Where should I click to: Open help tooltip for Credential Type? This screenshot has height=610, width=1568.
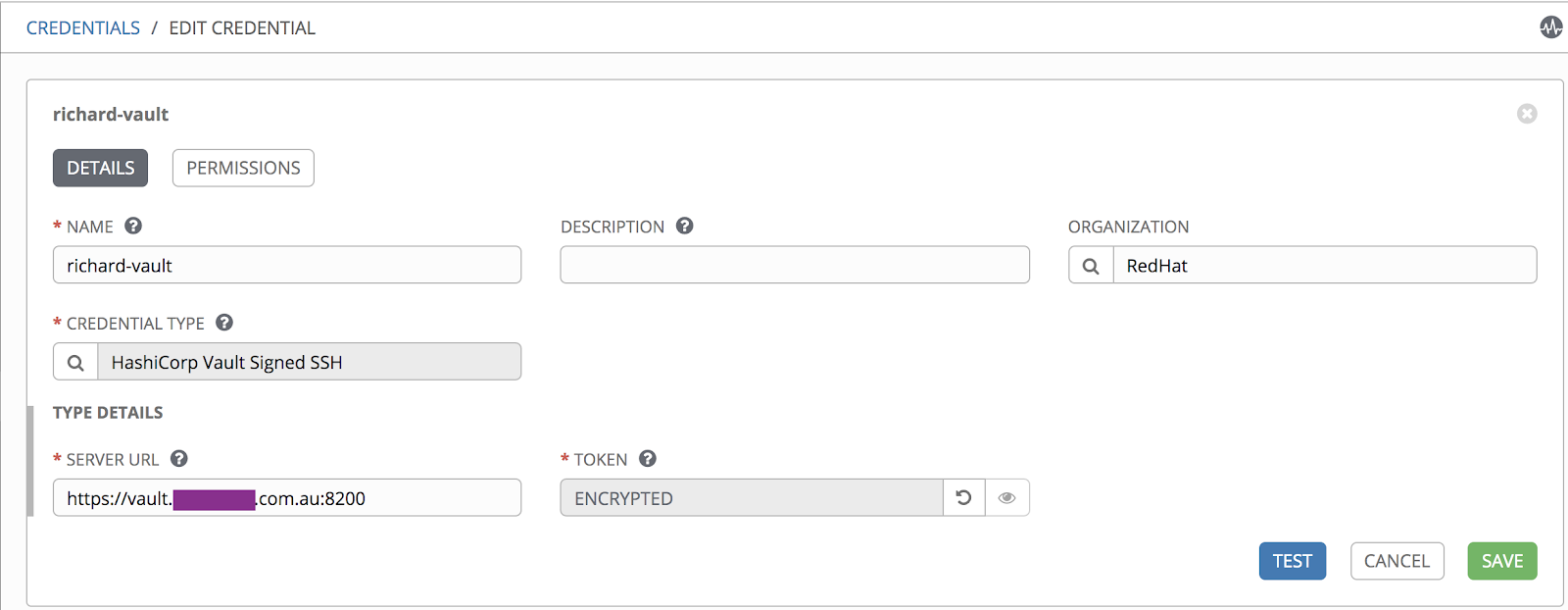point(224,323)
